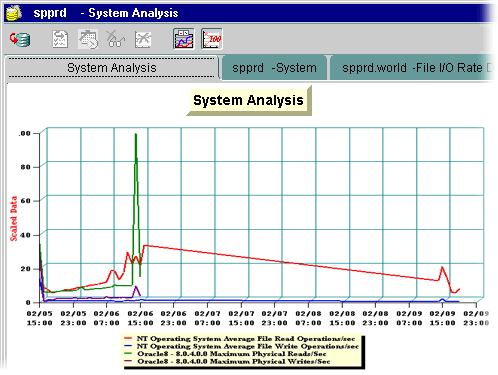Click the green Physical Reads spike peak
Screen dimensions: 498x375
(136, 134)
